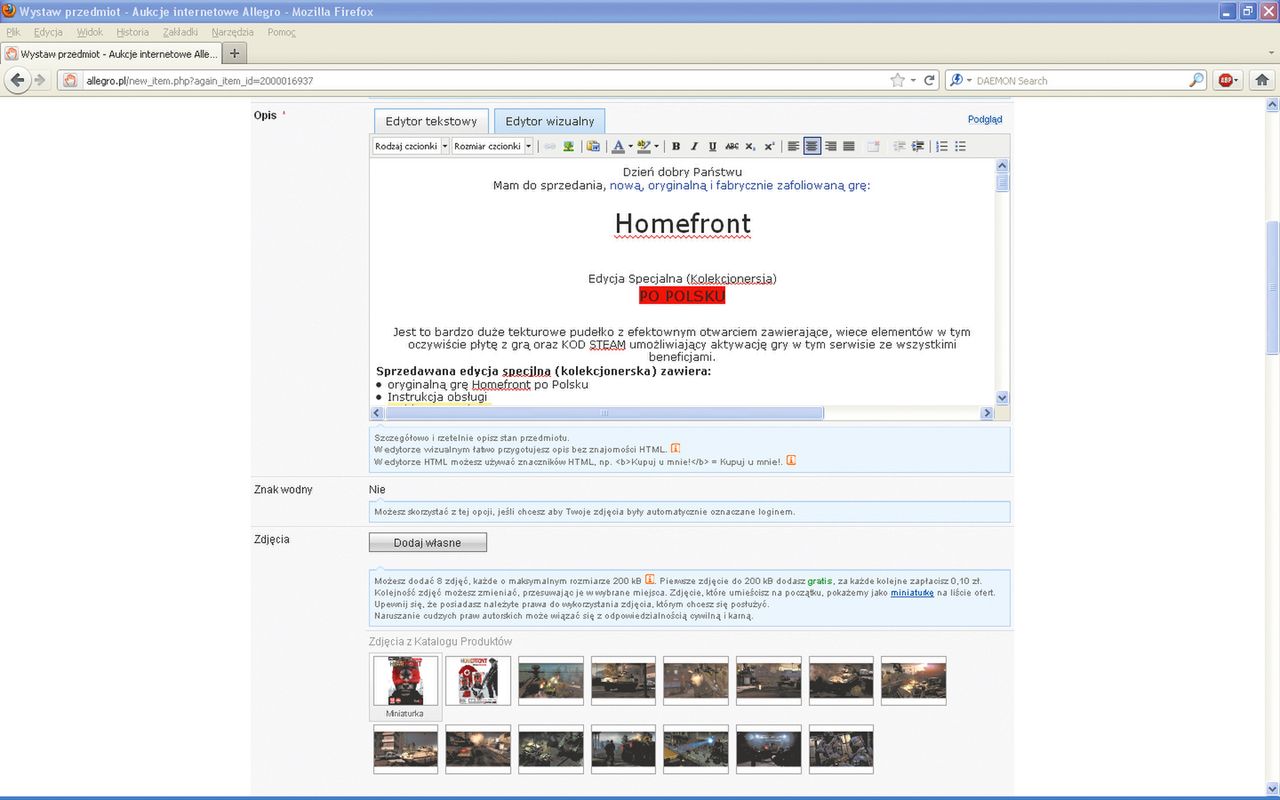Screen dimensions: 1280x800
Task: Open the Historia menu
Action: (132, 32)
